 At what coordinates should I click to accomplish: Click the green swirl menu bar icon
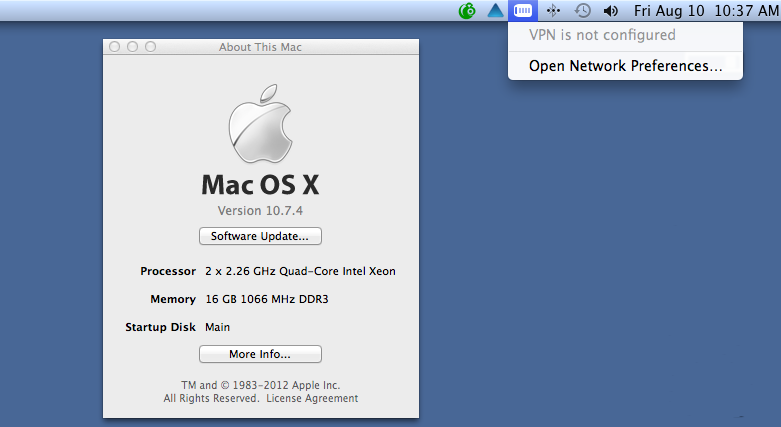click(x=467, y=10)
